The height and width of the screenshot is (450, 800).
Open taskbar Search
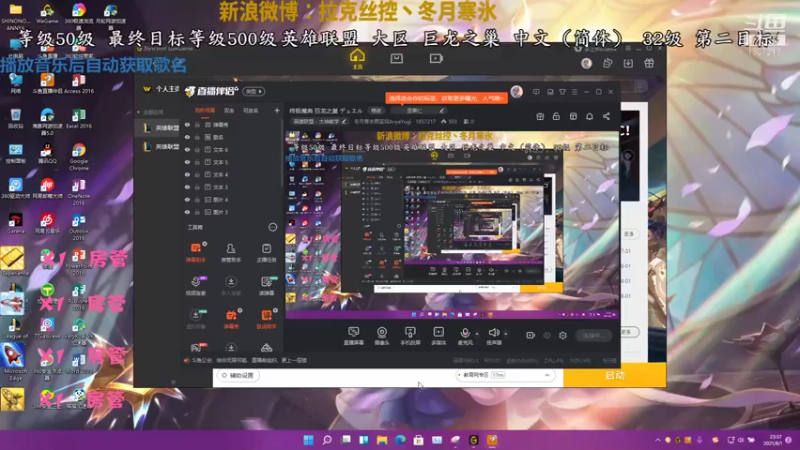point(327,440)
